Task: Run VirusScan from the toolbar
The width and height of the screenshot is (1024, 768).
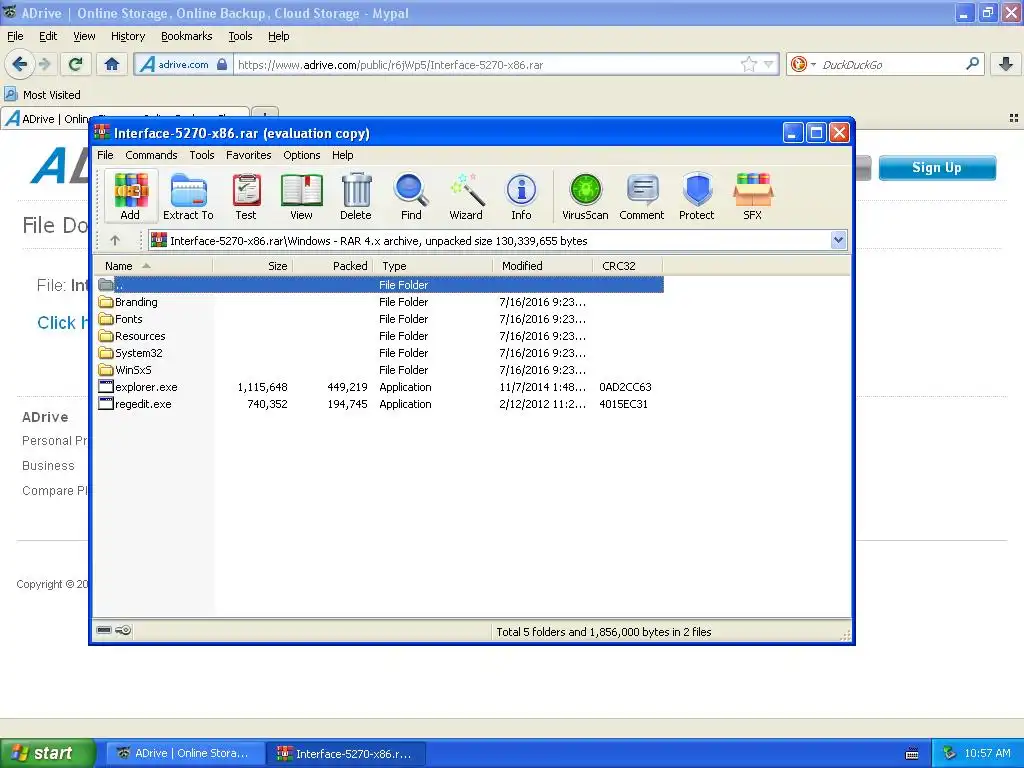Action: (x=585, y=196)
